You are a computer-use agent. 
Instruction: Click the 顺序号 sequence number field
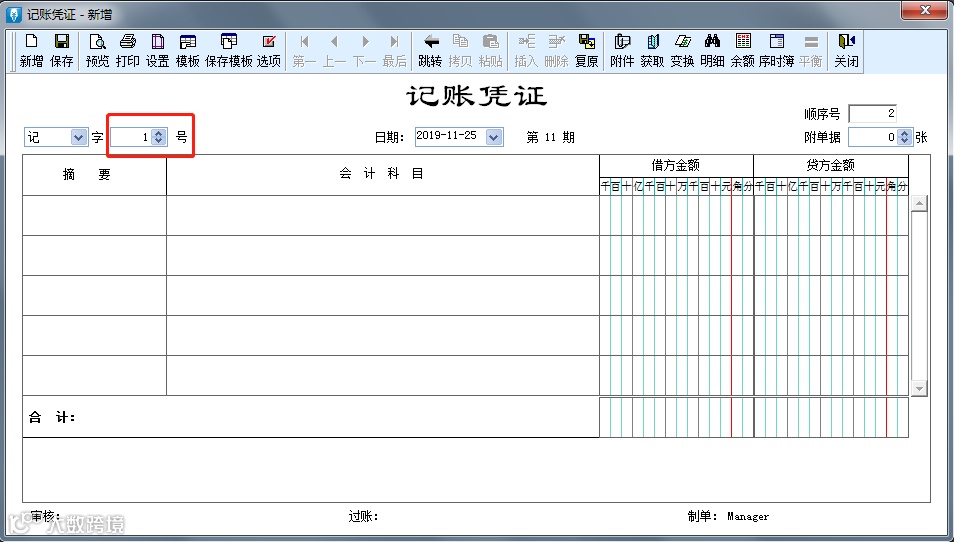[x=872, y=113]
